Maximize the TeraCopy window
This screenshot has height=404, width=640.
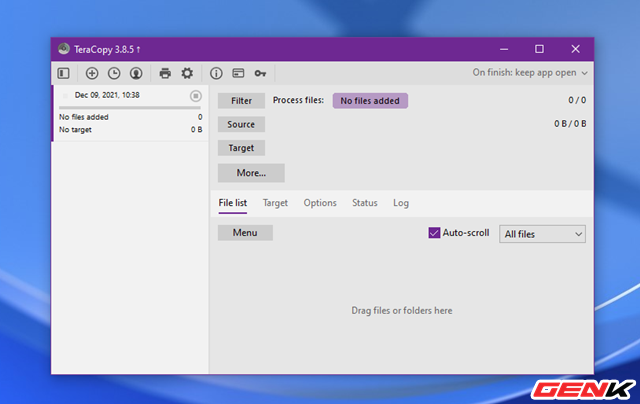[x=539, y=49]
